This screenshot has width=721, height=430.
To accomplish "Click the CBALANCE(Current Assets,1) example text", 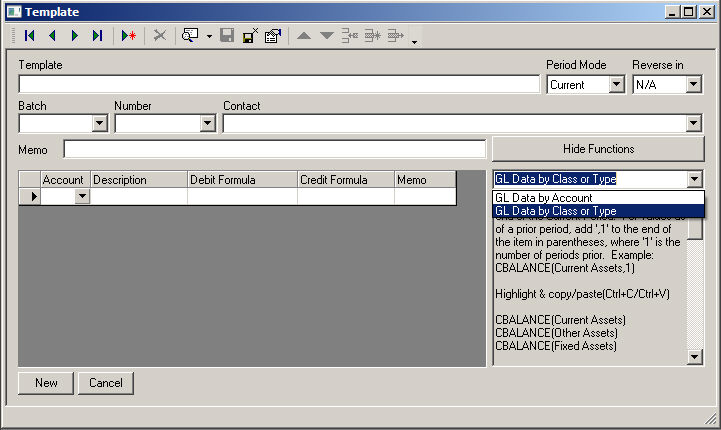I will (565, 268).
